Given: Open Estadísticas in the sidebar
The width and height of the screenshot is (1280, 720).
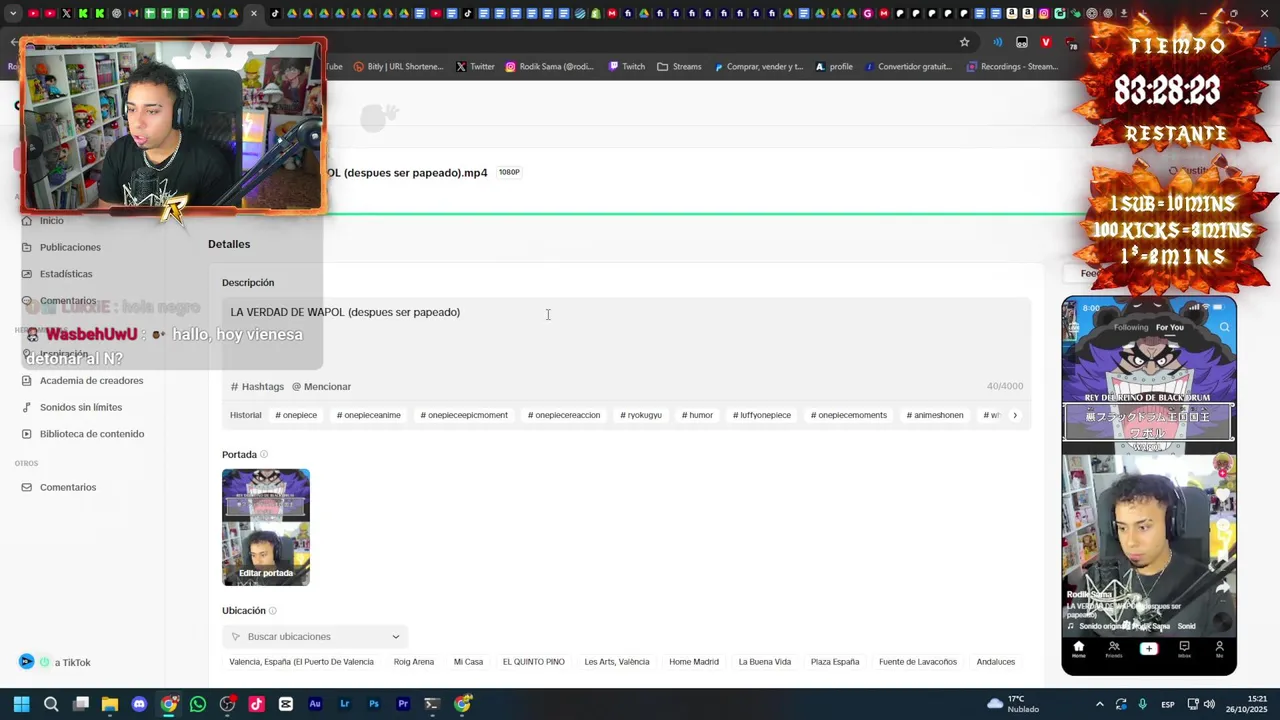Looking at the screenshot, I should point(66,274).
